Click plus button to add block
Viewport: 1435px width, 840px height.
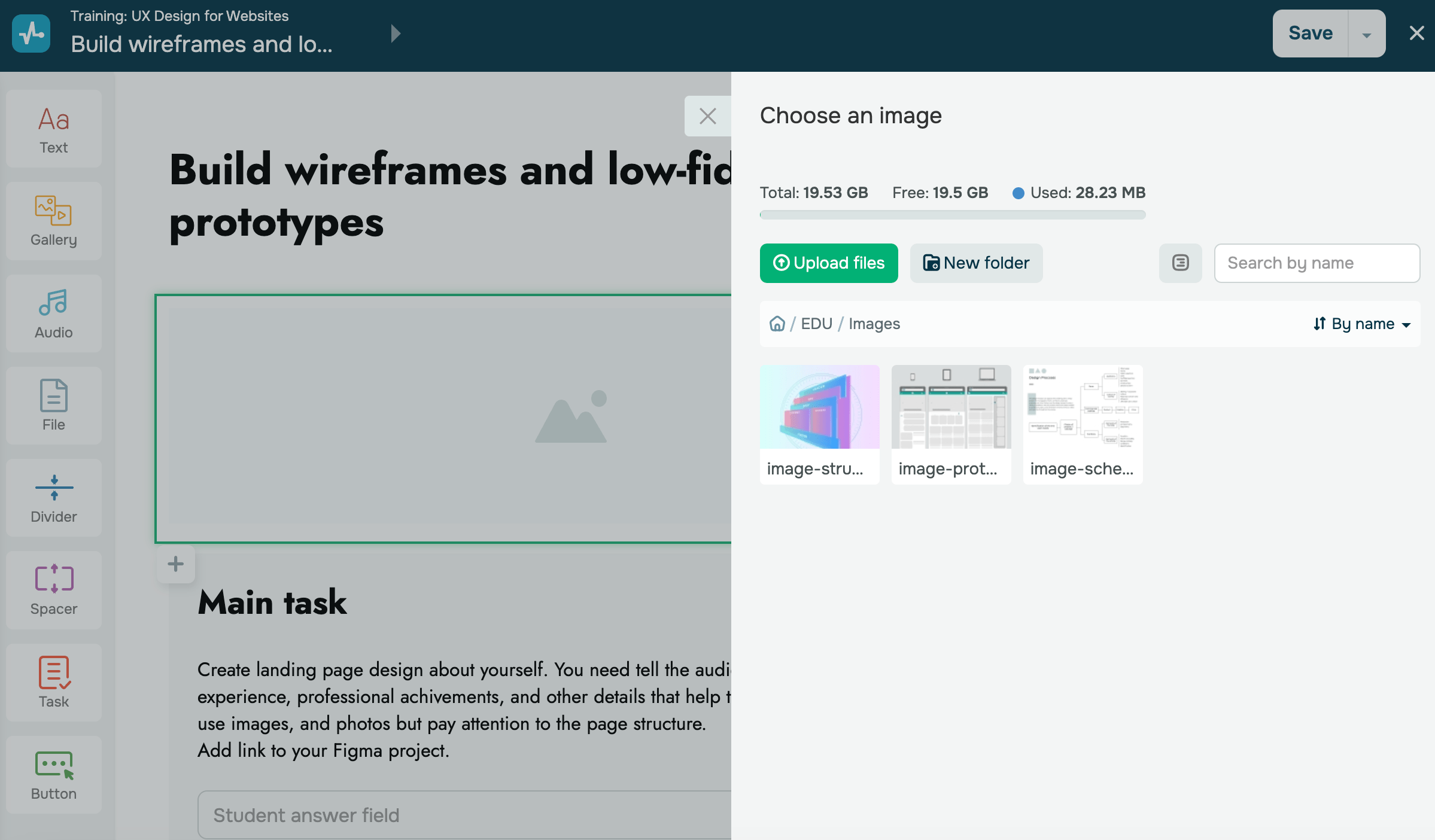click(175, 564)
